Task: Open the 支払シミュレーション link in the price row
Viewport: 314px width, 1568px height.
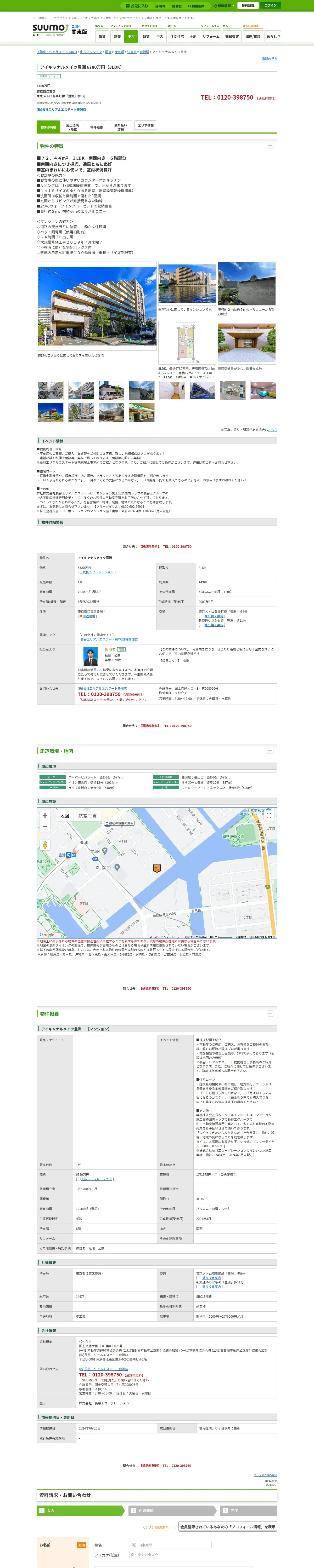Action: 98,572
